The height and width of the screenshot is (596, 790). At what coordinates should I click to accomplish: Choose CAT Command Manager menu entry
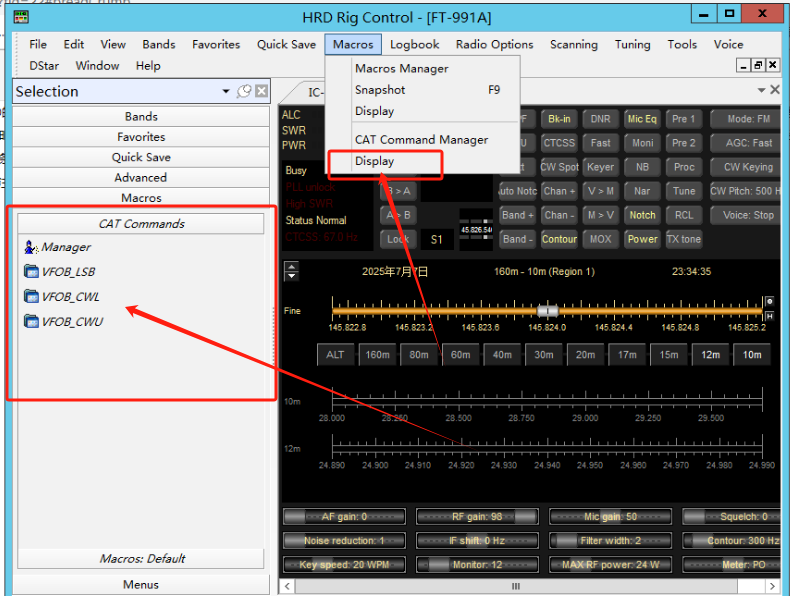(421, 140)
